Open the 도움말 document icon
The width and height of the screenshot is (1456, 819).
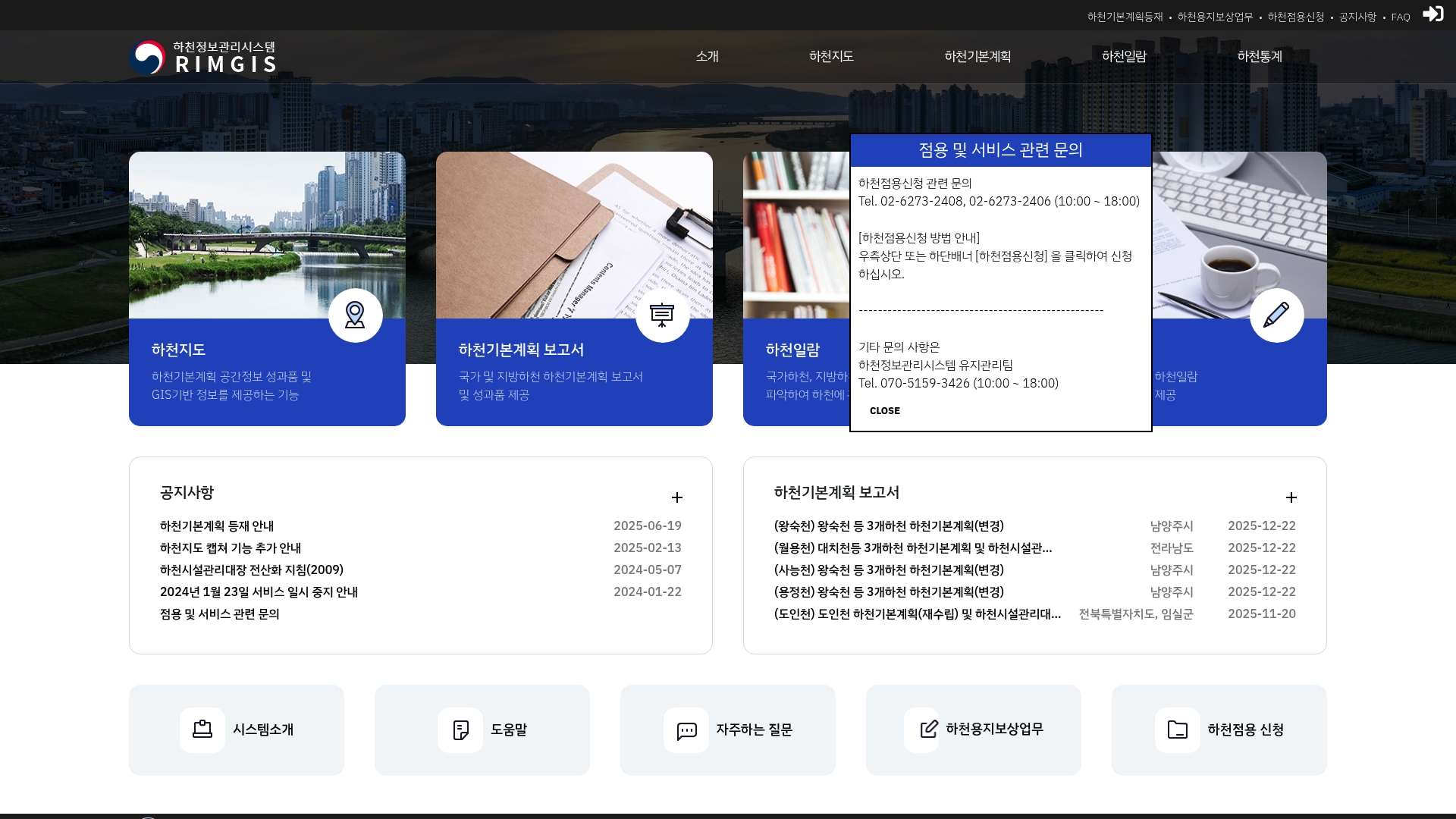tap(460, 730)
